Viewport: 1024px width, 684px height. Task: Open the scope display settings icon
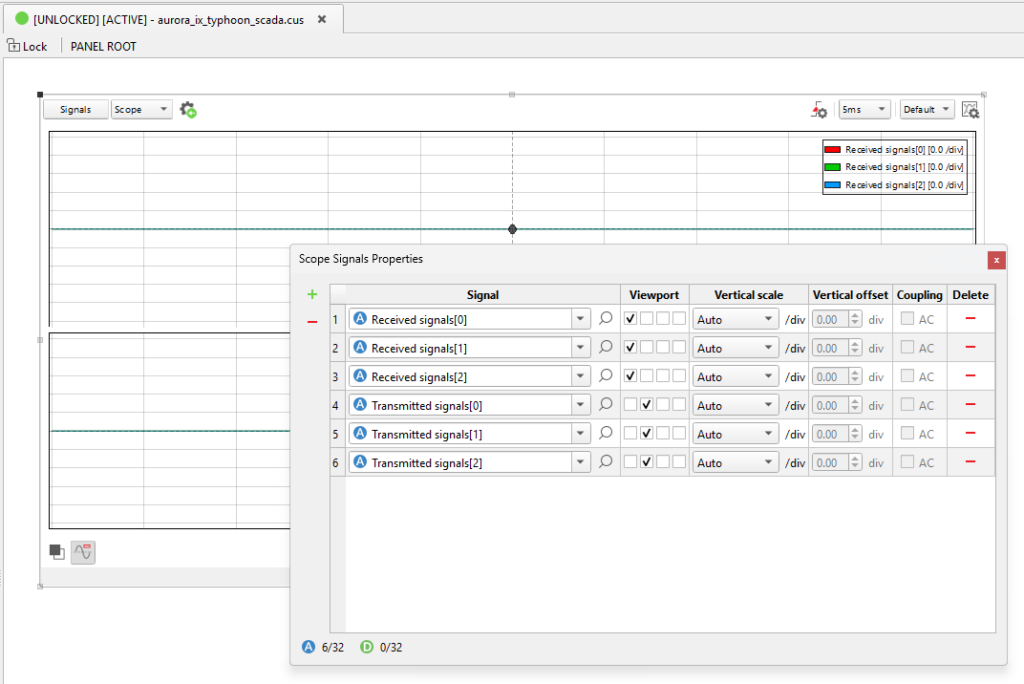pos(970,110)
